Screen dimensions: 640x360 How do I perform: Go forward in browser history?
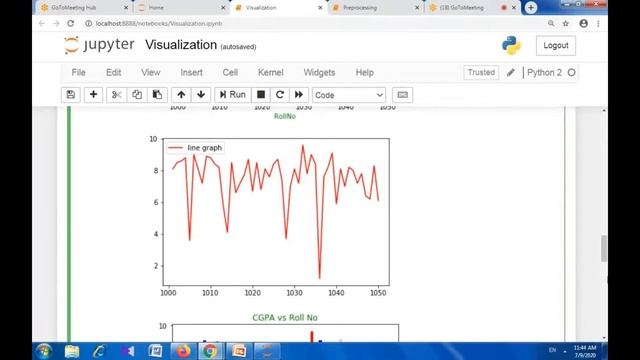pyautogui.click(x=56, y=24)
